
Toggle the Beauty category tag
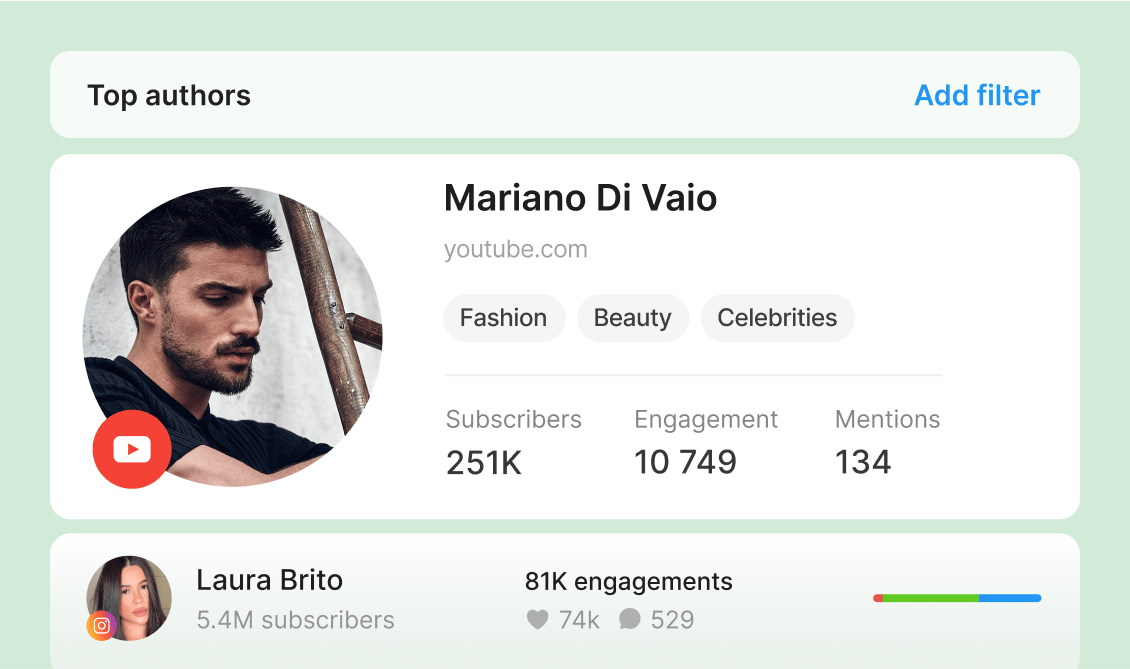click(633, 318)
